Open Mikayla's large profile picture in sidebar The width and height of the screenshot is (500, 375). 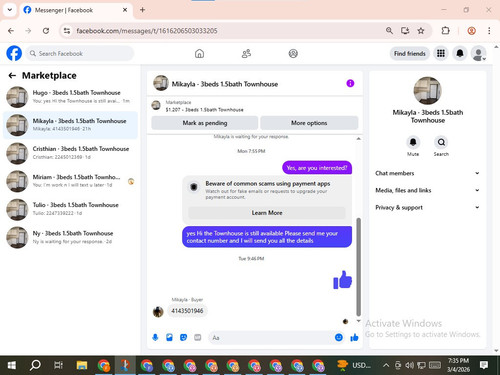[x=427, y=90]
